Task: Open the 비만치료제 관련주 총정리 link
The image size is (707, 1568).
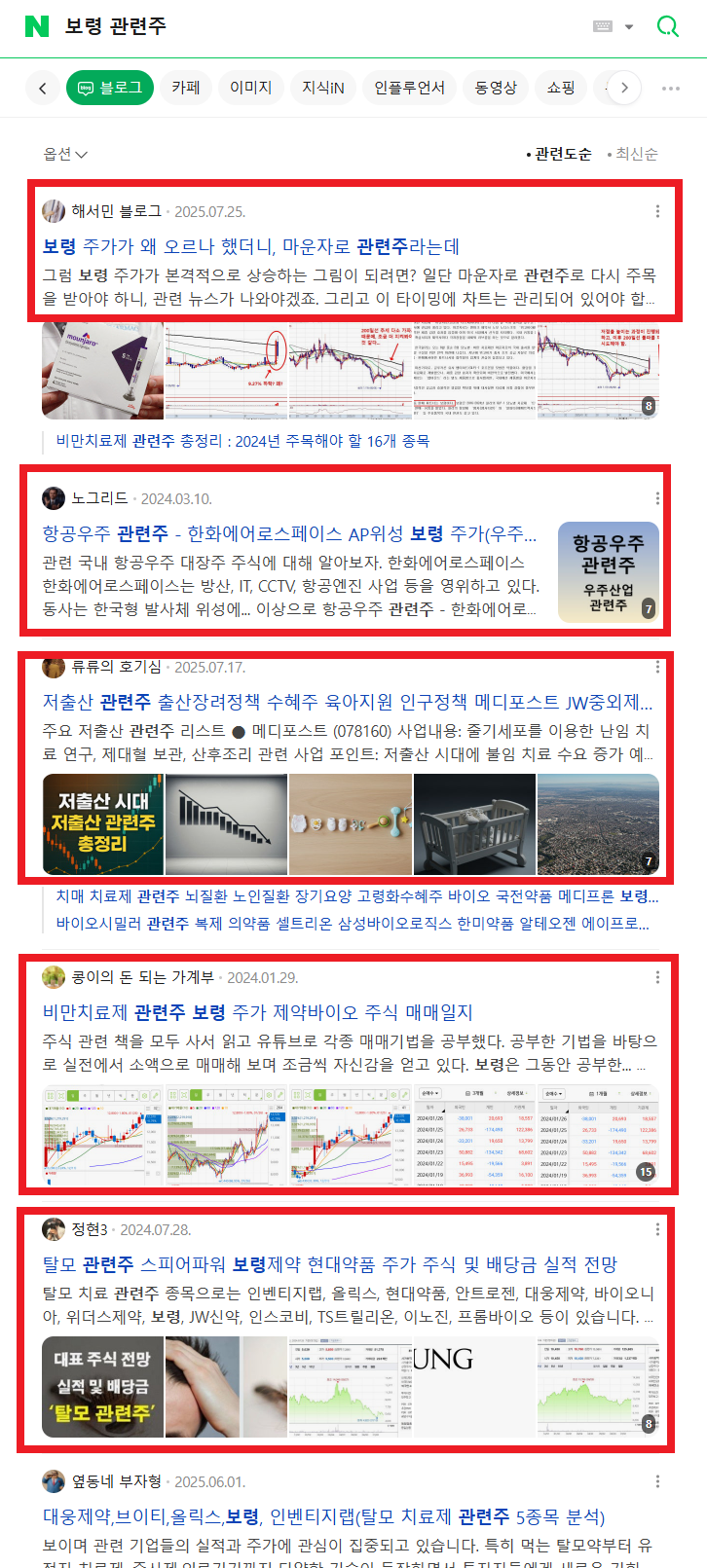Action: coord(242,441)
